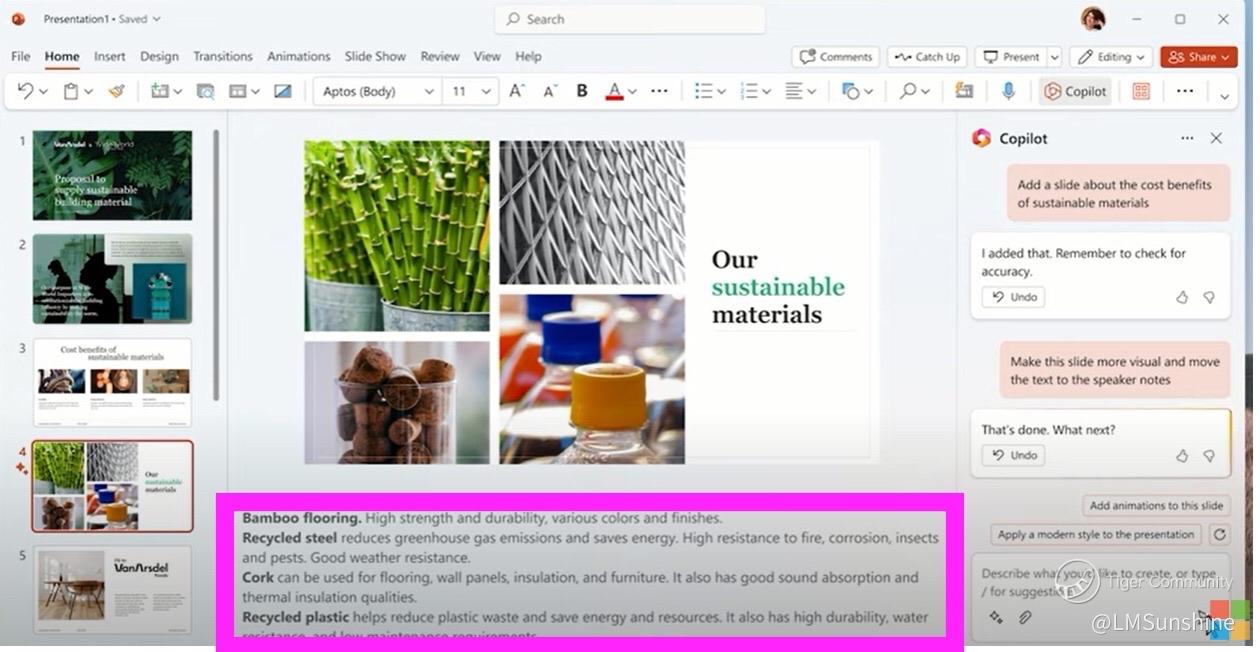Click the red font color swatch

(x=615, y=91)
